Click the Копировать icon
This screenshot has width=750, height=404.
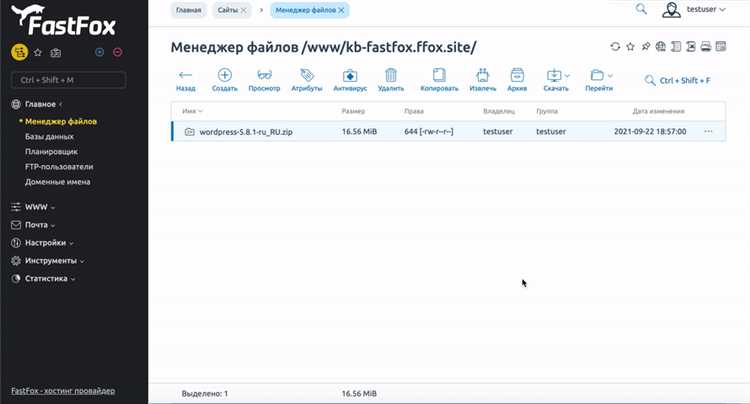(x=439, y=75)
